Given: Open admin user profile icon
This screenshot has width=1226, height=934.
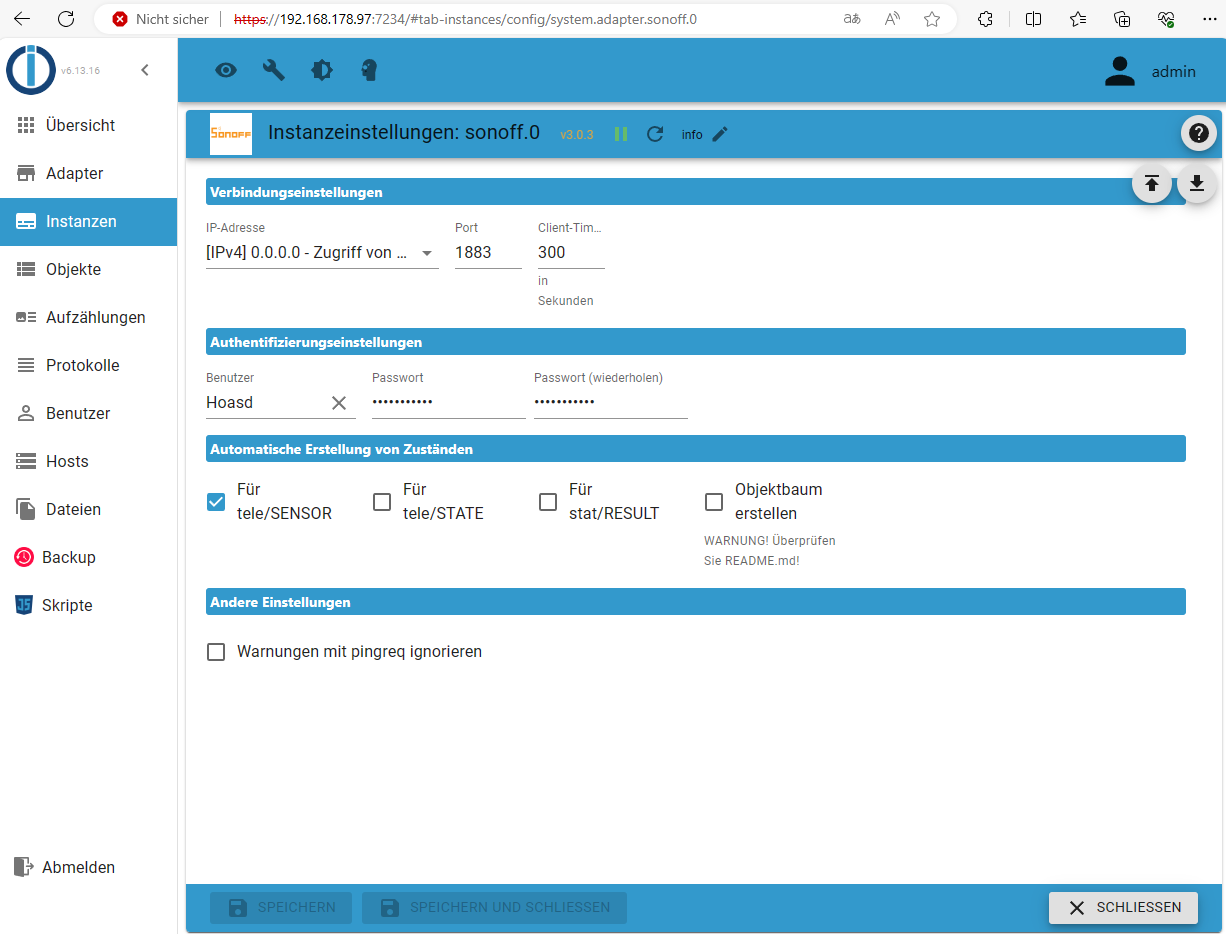Looking at the screenshot, I should 1120,71.
